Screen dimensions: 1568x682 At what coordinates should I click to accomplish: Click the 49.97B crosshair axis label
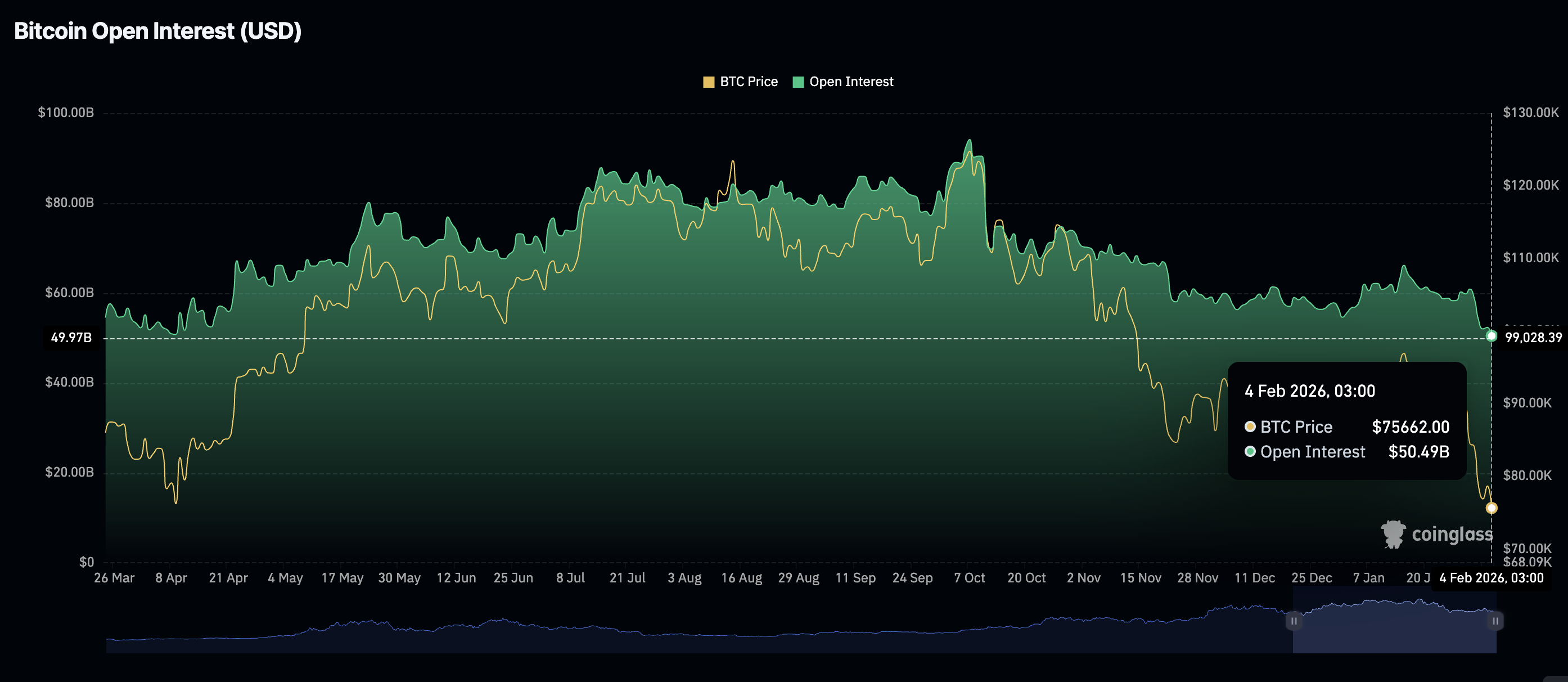[71, 338]
